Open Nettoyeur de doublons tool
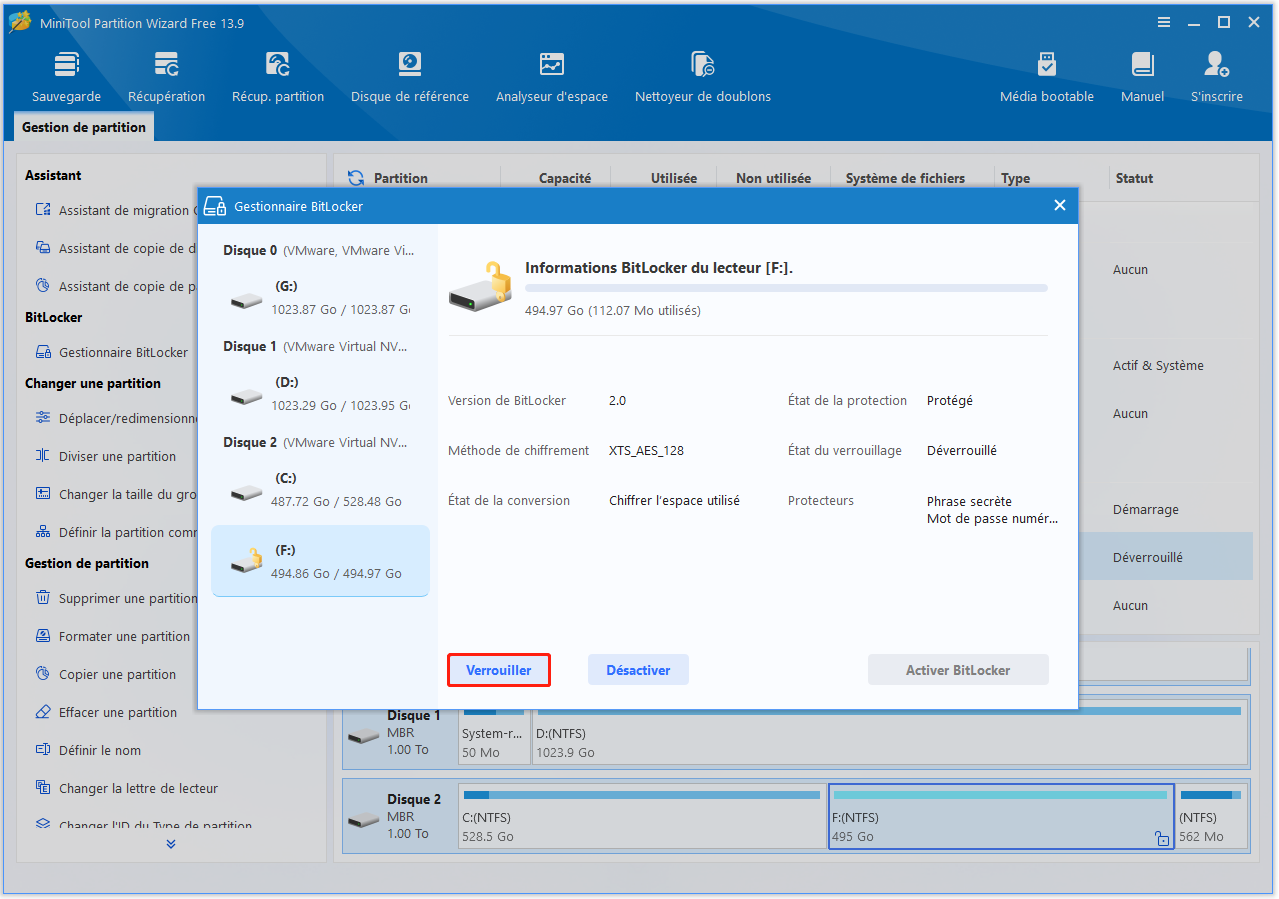This screenshot has height=899, width=1279. coord(703,78)
